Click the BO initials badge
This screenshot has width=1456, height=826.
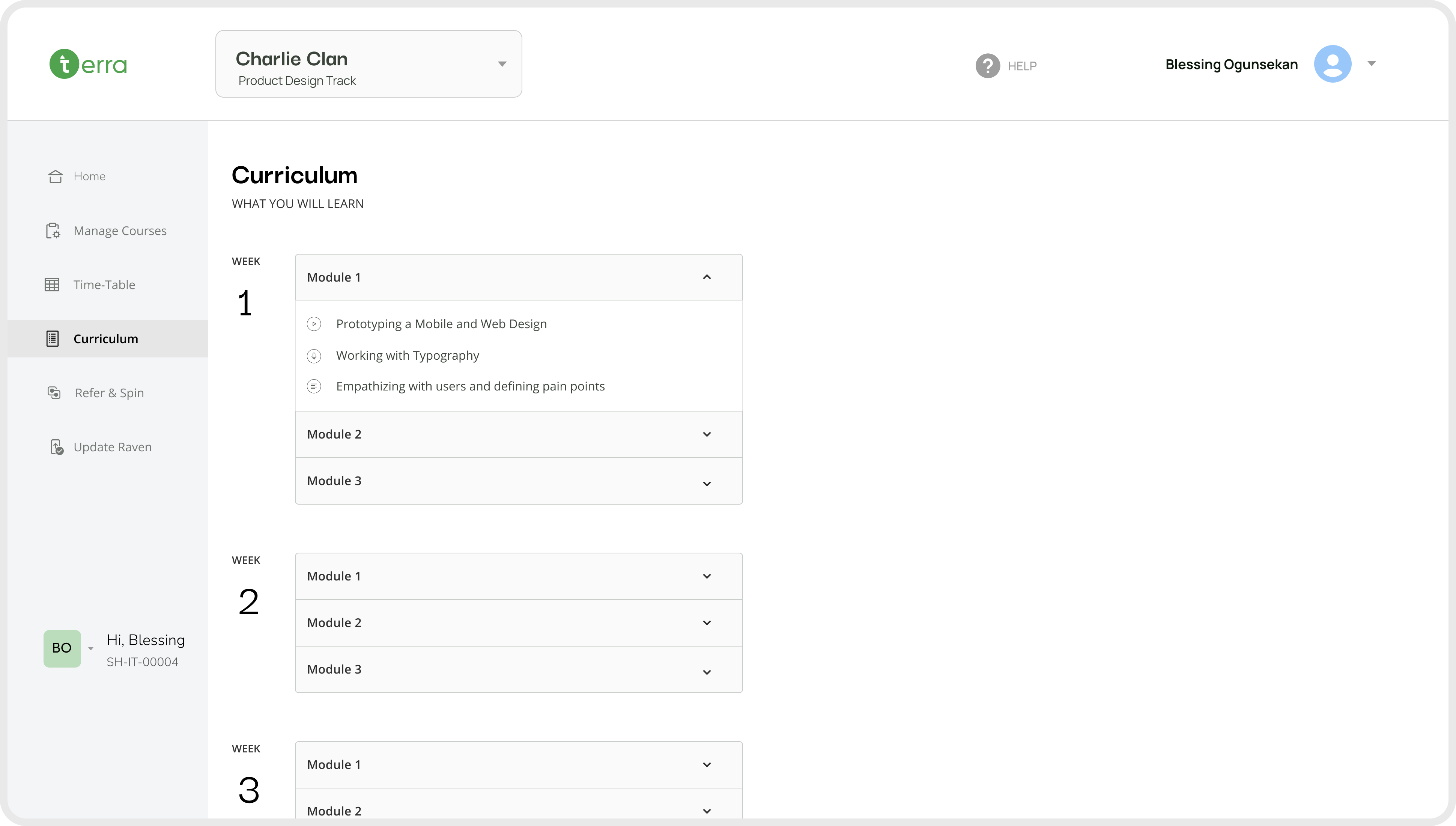62,648
